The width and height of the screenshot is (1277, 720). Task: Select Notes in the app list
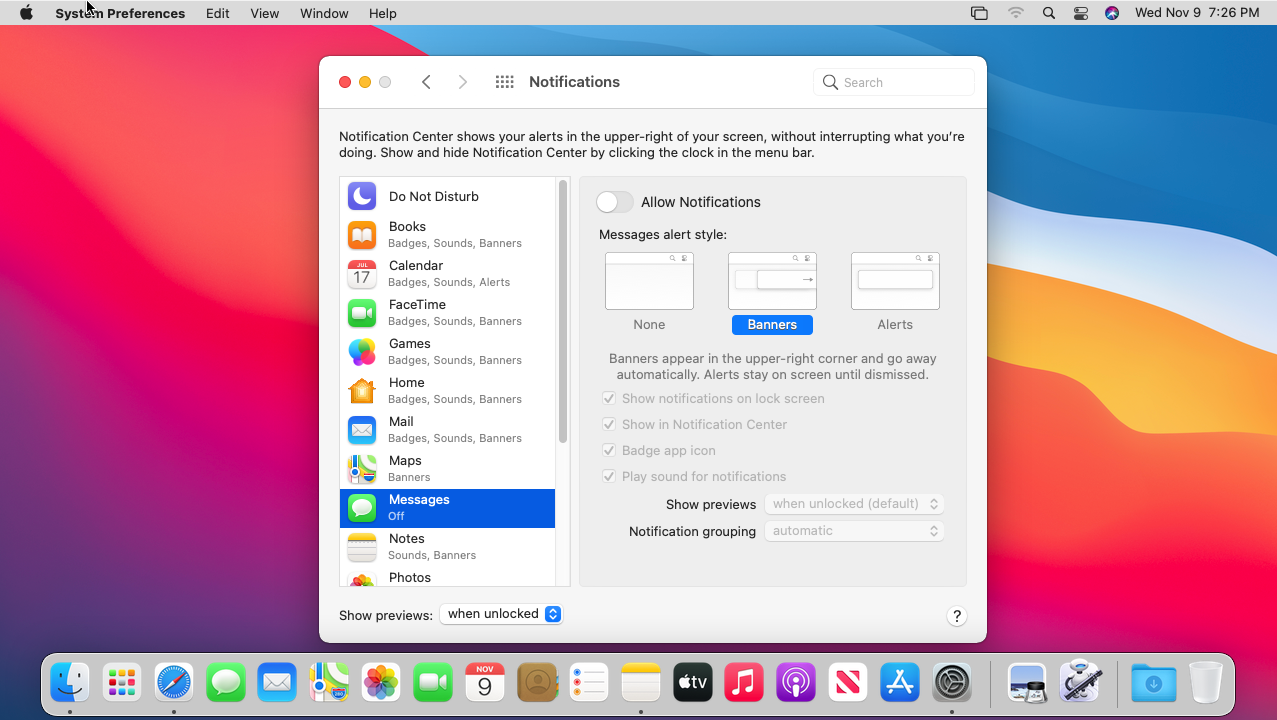[x=447, y=547]
